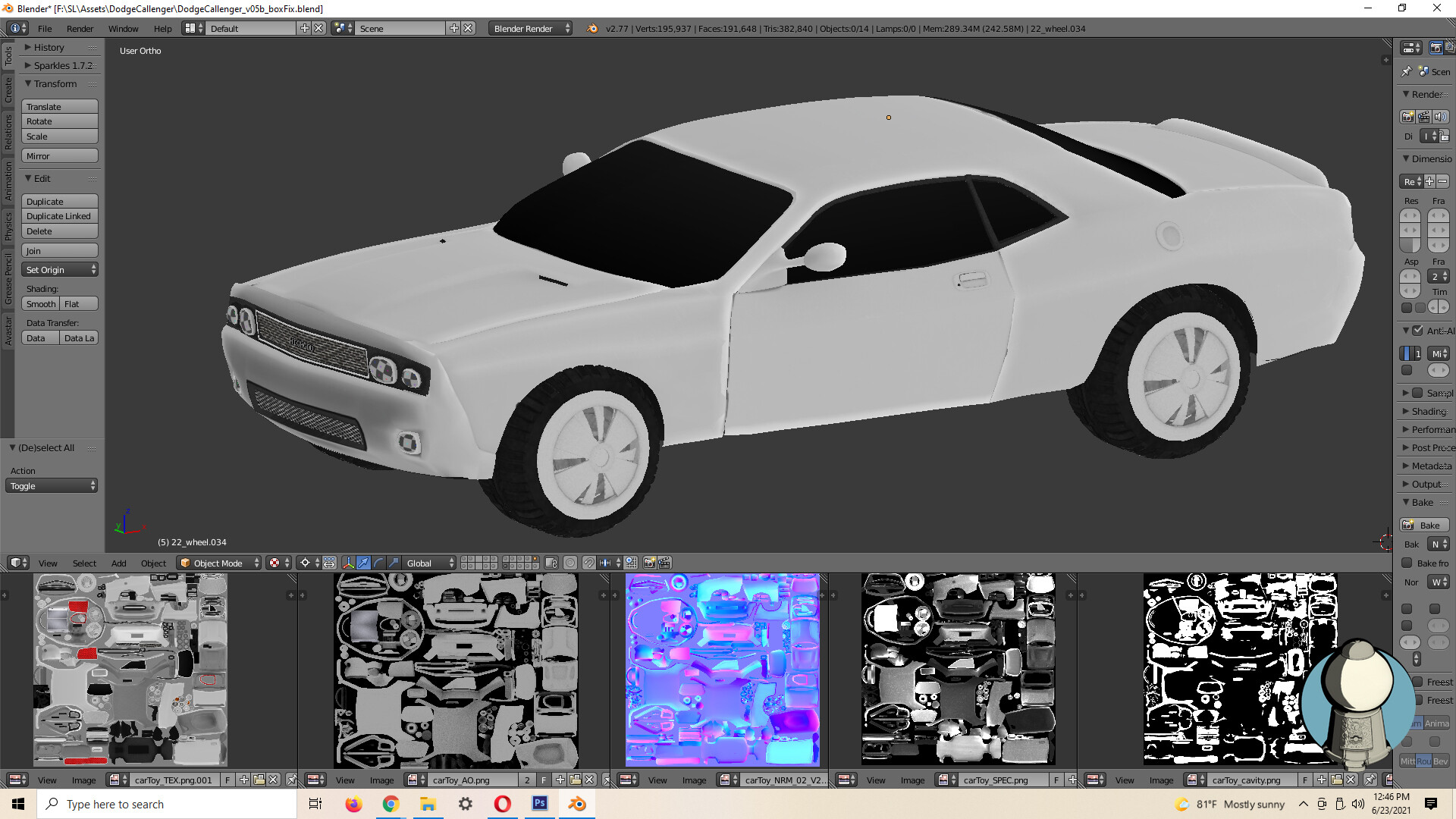The height and width of the screenshot is (819, 1456).
Task: Open the File menu
Action: point(45,28)
